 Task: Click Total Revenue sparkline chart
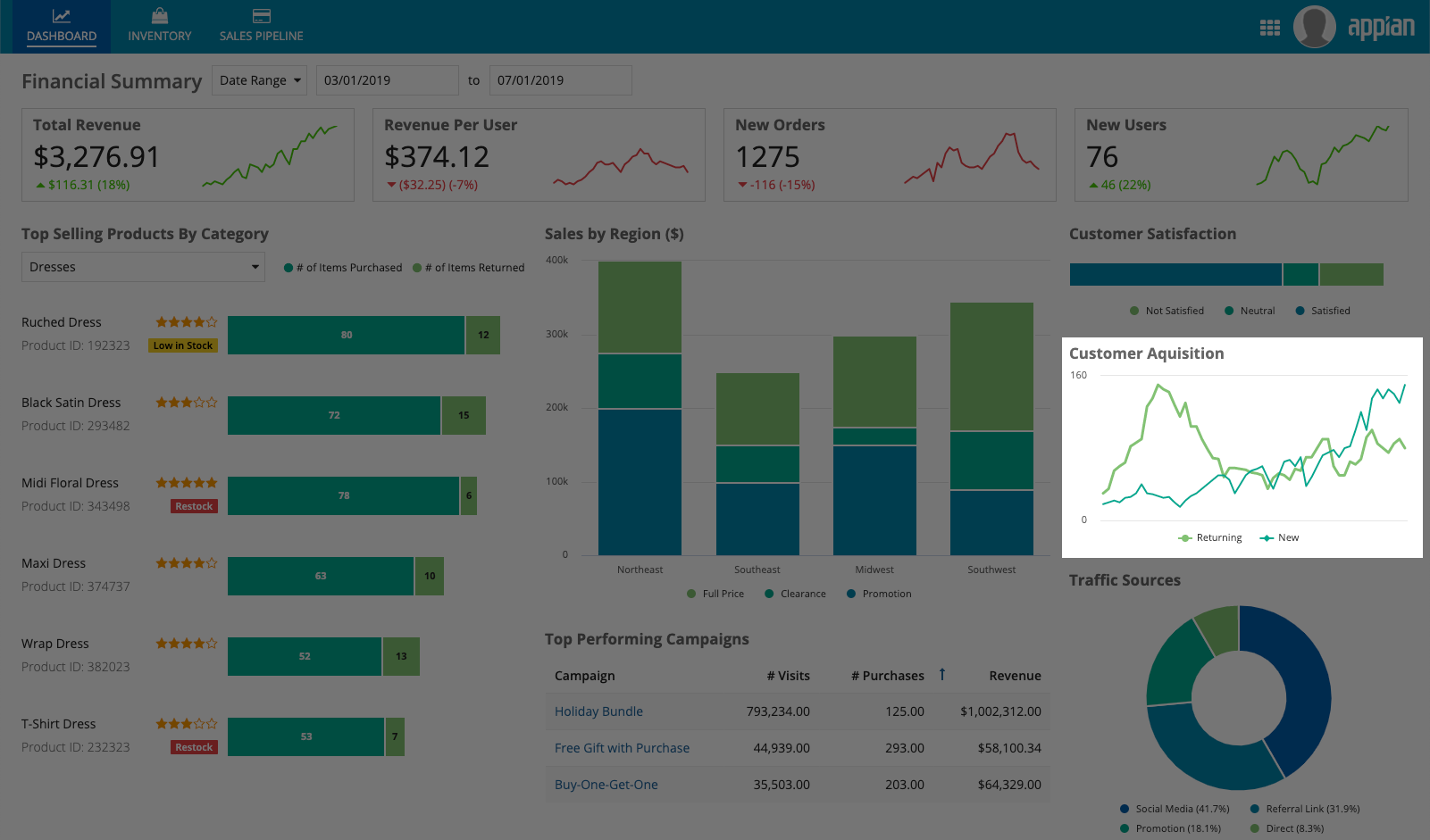click(270, 156)
